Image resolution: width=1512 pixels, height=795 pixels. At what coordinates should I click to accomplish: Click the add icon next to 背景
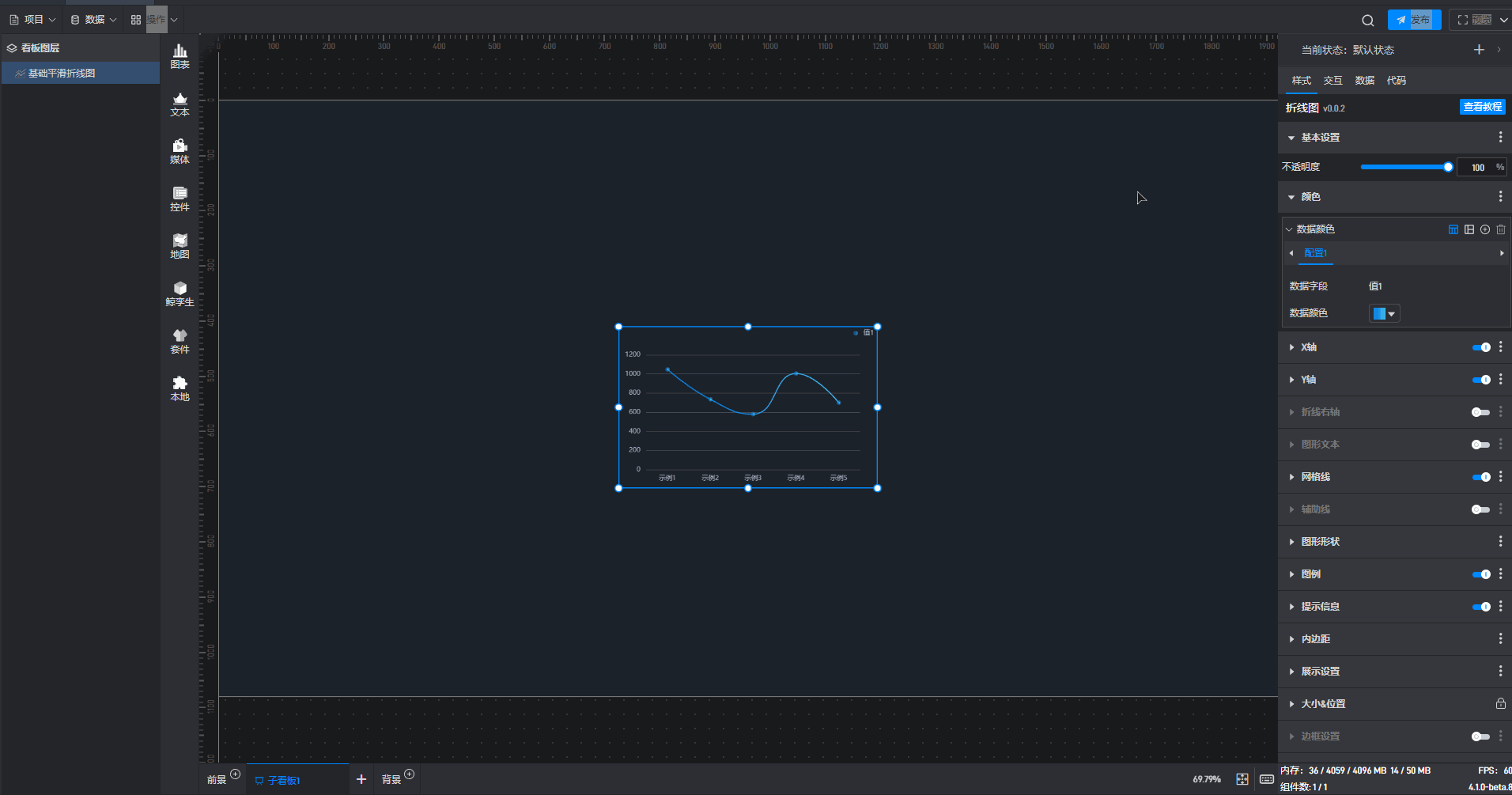(409, 774)
